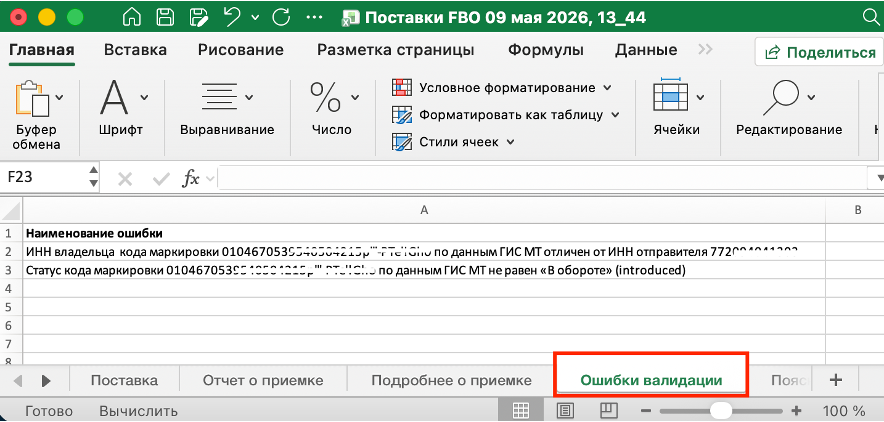884x422 pixels.
Task: Switch to Normal view icon
Action: pos(522,410)
